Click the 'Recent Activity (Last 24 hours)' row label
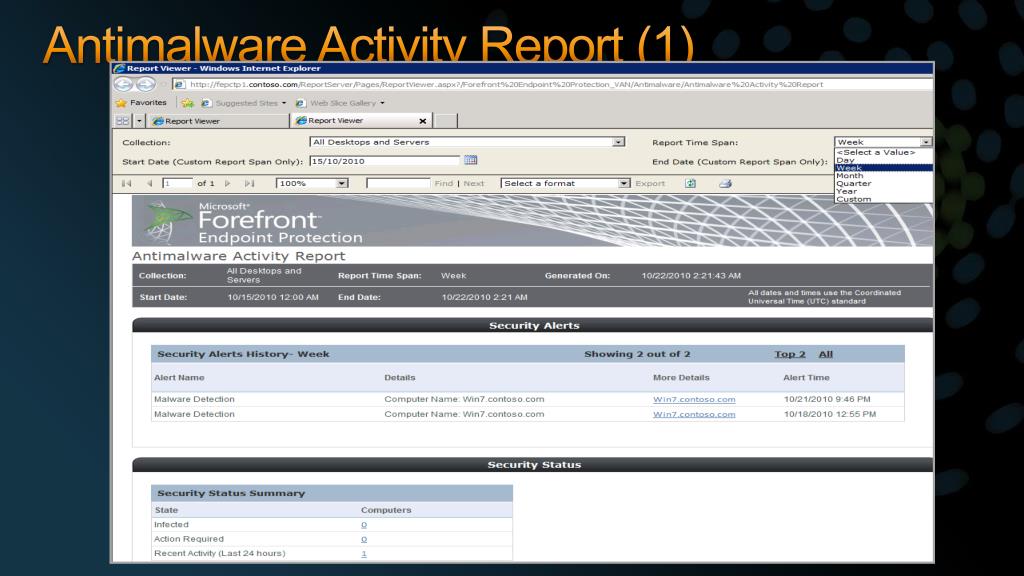Screen dimensions: 1024x576 (219, 553)
